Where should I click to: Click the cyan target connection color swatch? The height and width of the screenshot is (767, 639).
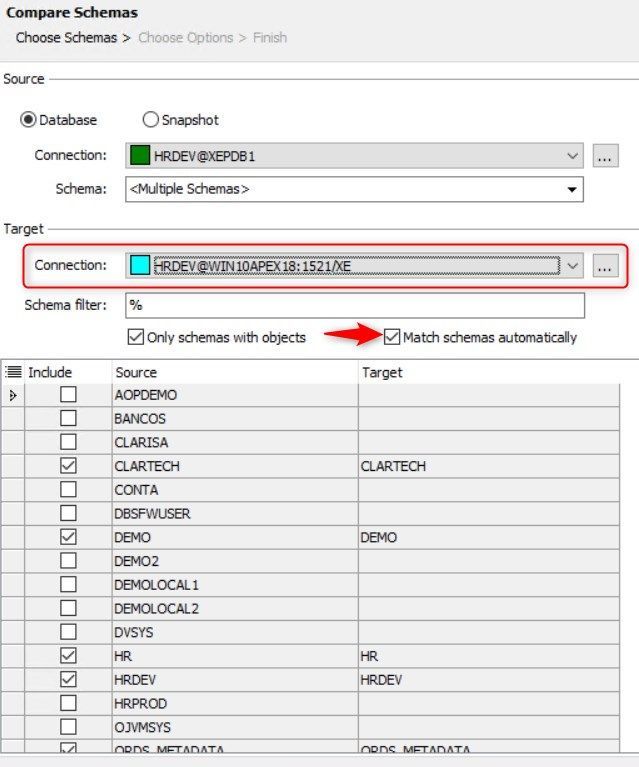coord(140,266)
